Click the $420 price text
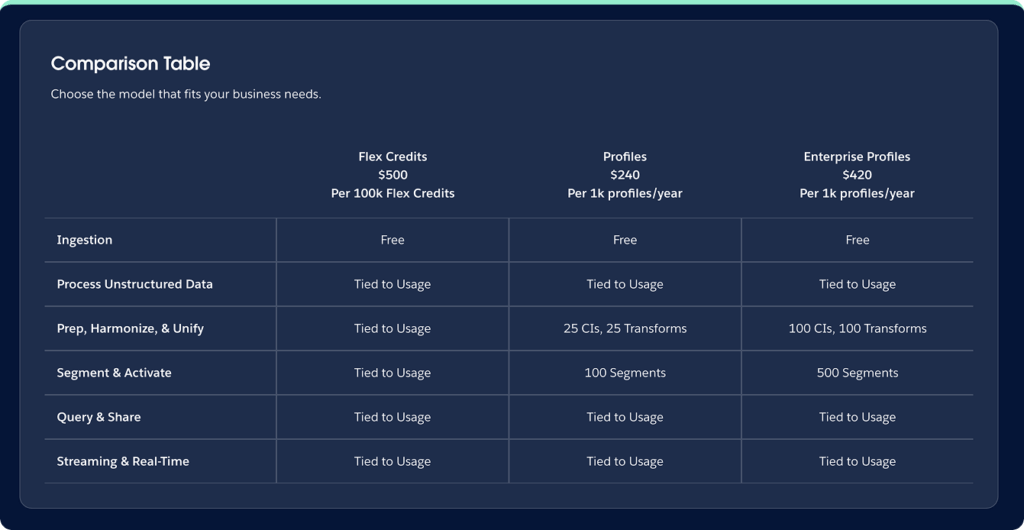 [x=857, y=175]
